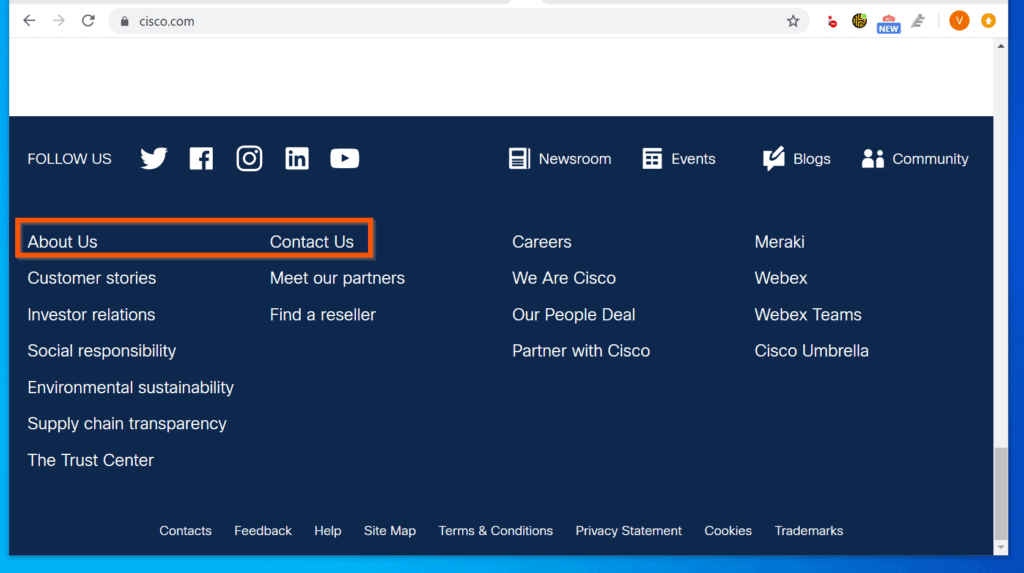This screenshot has width=1024, height=573.
Task: Open Terms & Conditions link
Action: (495, 531)
